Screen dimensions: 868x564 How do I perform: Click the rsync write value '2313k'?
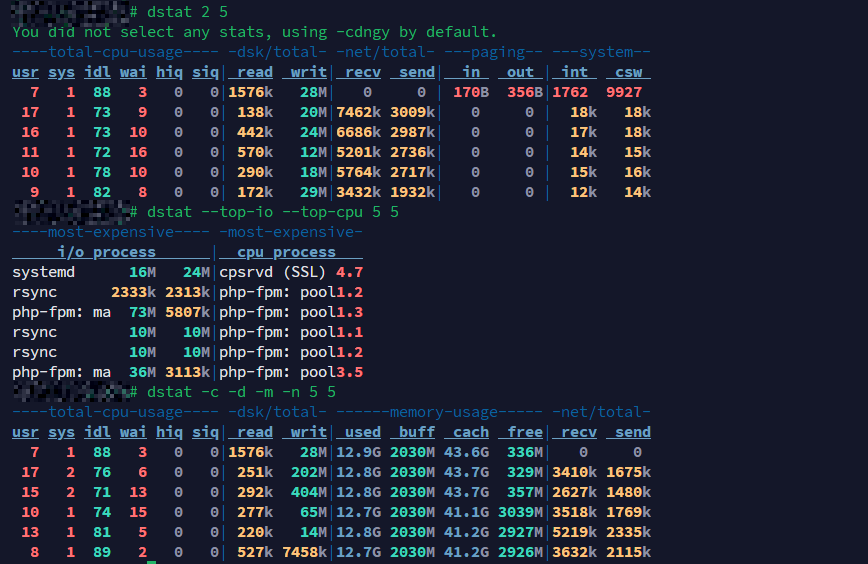point(187,292)
